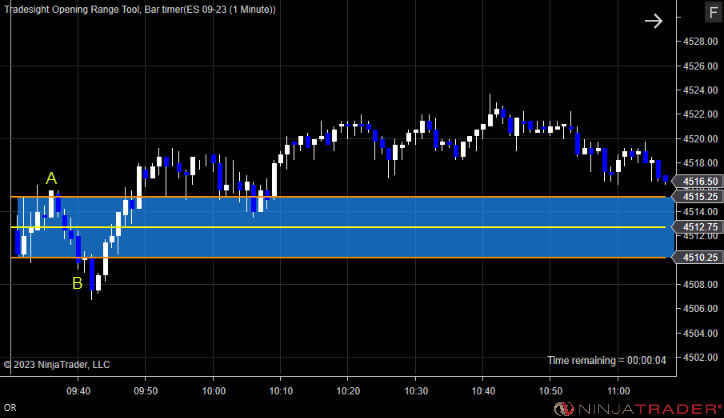This screenshot has height=418, width=724.
Task: Click the yellow opening range midline
Action: coord(338,227)
